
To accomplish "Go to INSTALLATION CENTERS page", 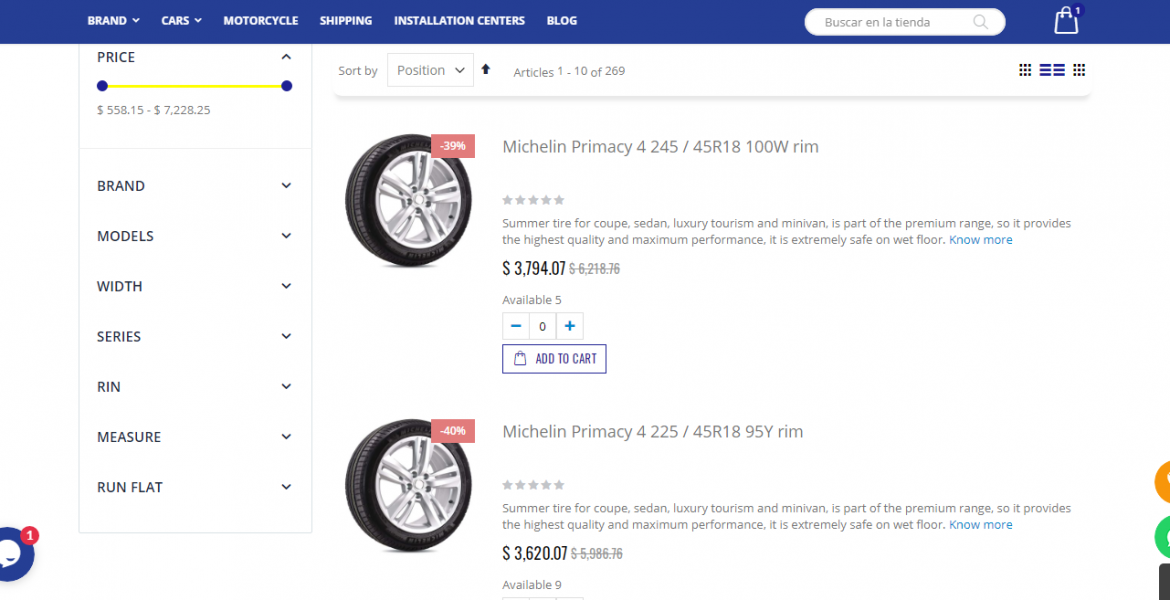I will [x=459, y=21].
